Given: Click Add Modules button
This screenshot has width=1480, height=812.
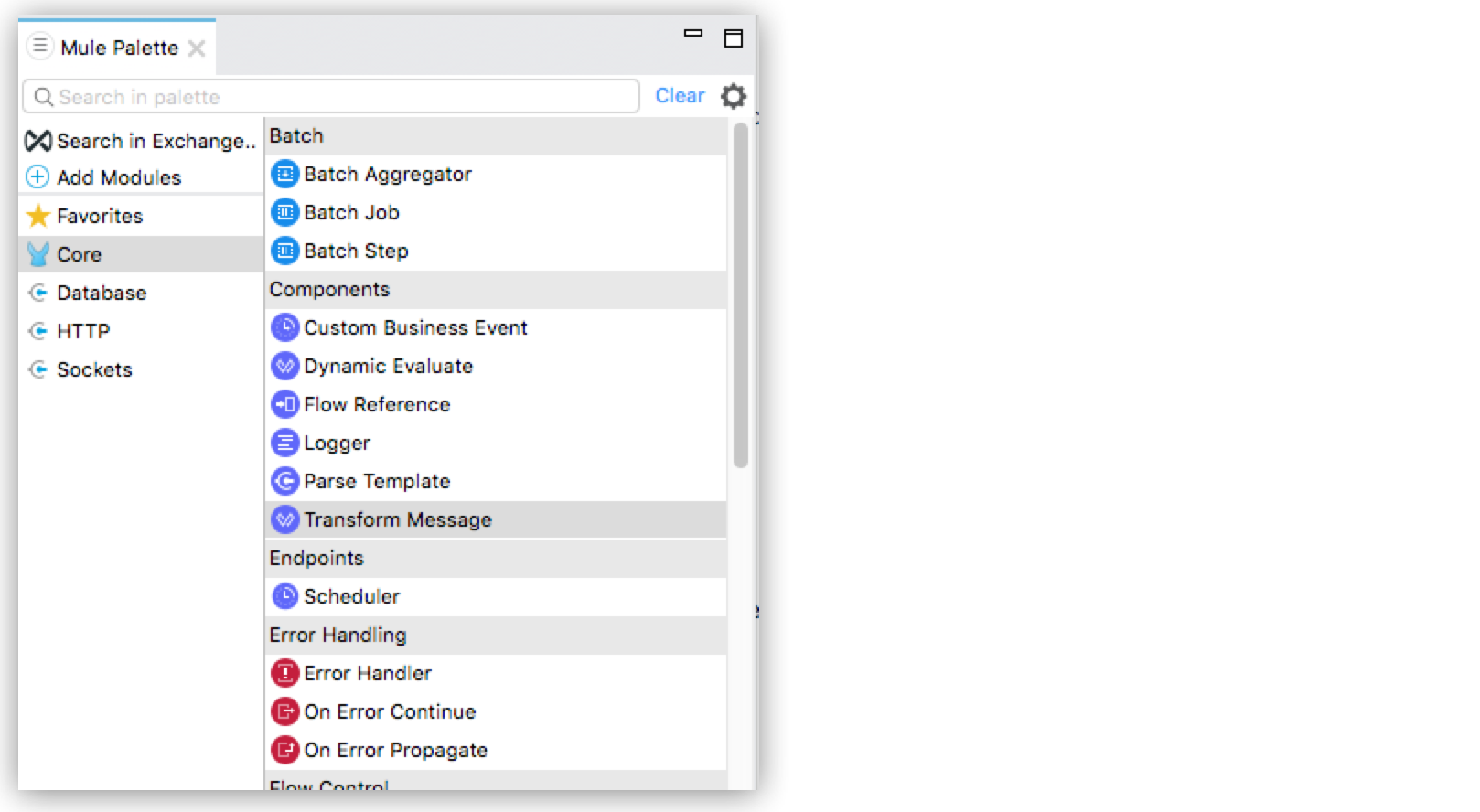Looking at the screenshot, I should (118, 177).
